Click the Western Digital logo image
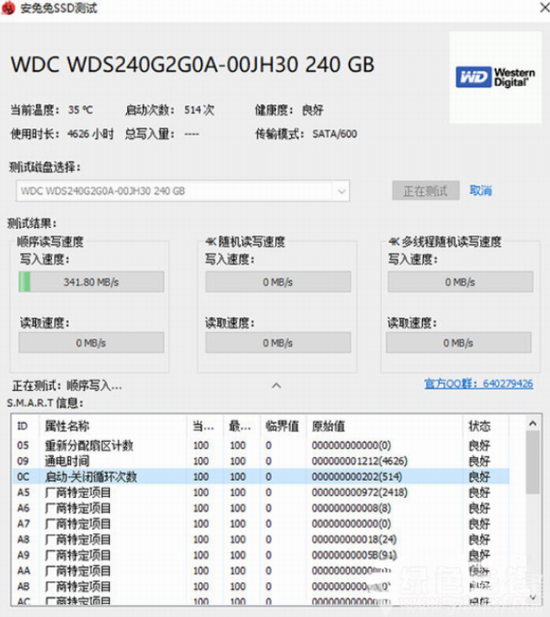Screen dimensions: 550x617 [495, 77]
